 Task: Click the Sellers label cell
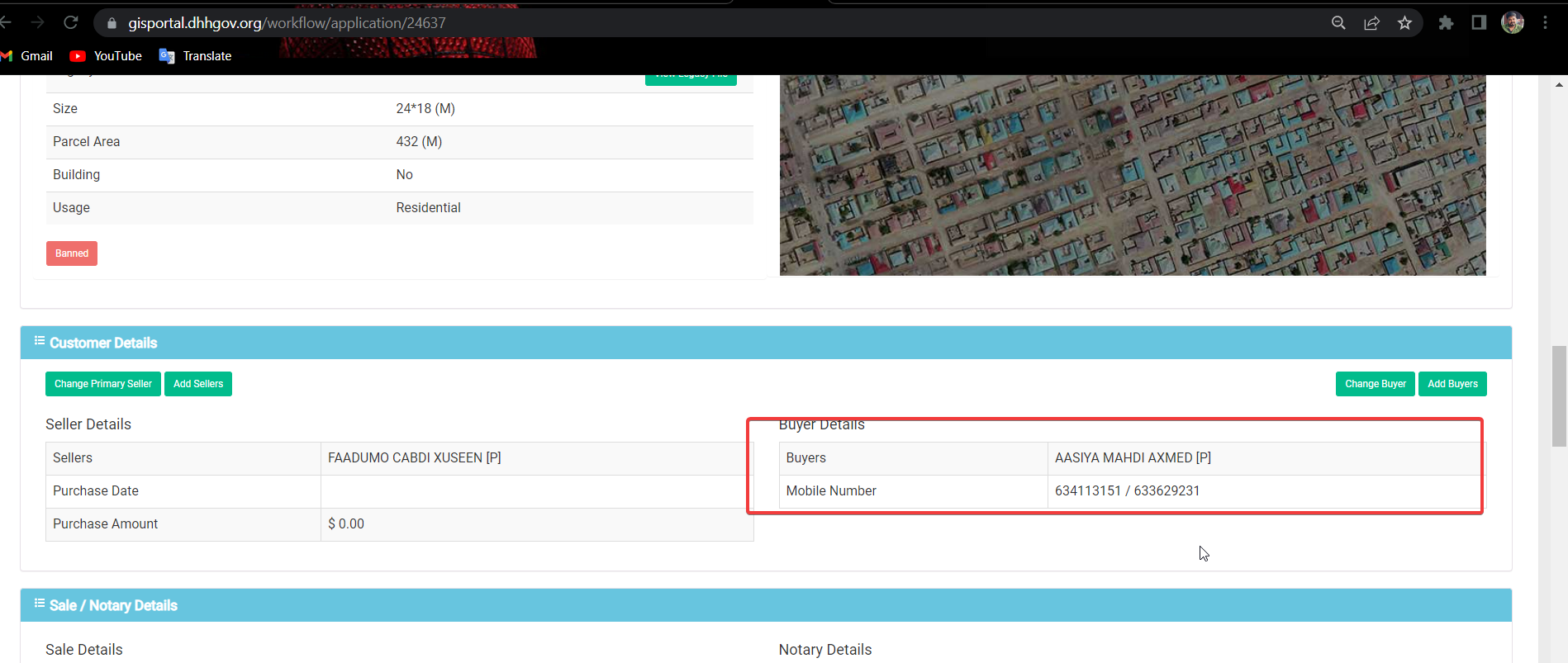pyautogui.click(x=183, y=458)
